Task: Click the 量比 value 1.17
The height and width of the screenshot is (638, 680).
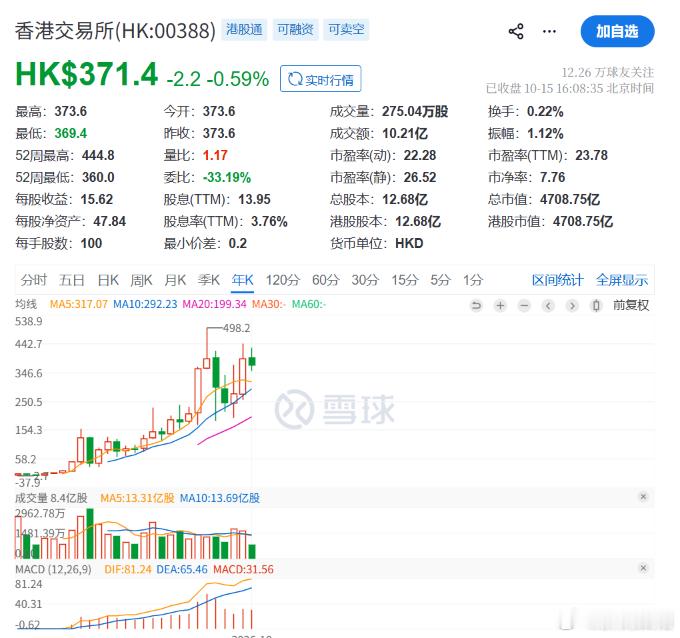Action: pyautogui.click(x=215, y=155)
